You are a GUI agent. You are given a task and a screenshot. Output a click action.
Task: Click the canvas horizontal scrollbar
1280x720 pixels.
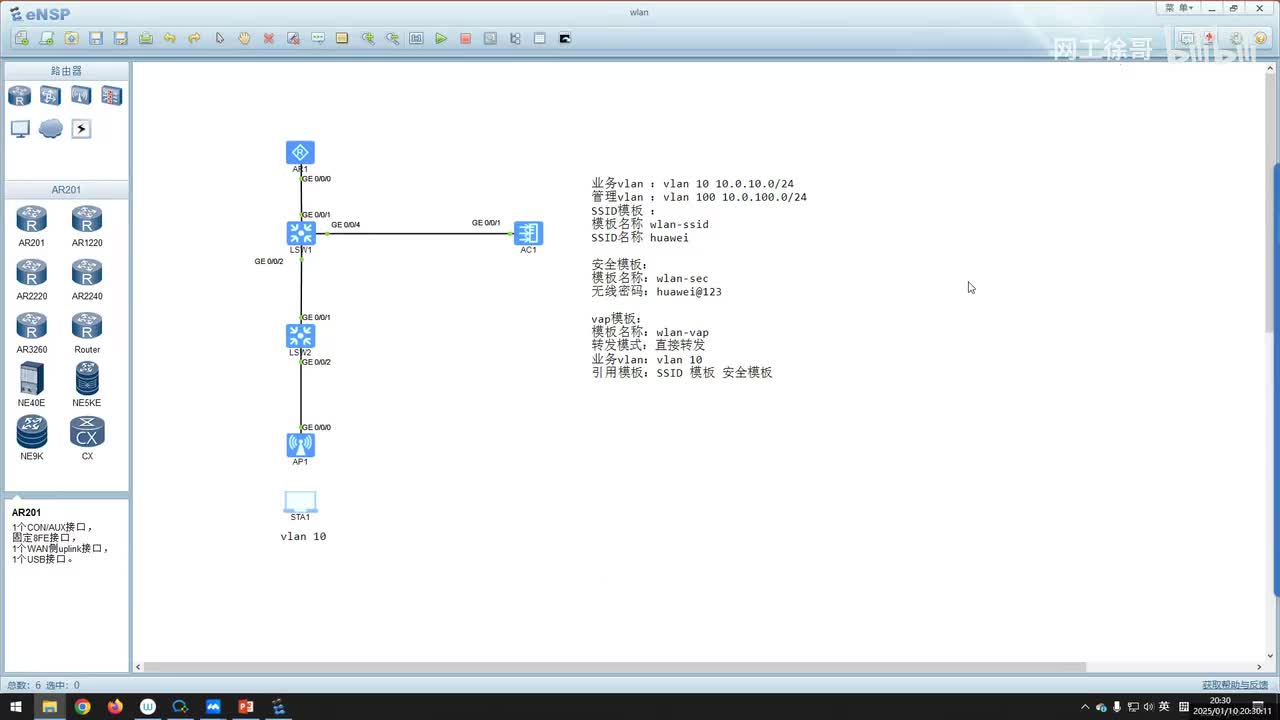(x=615, y=667)
